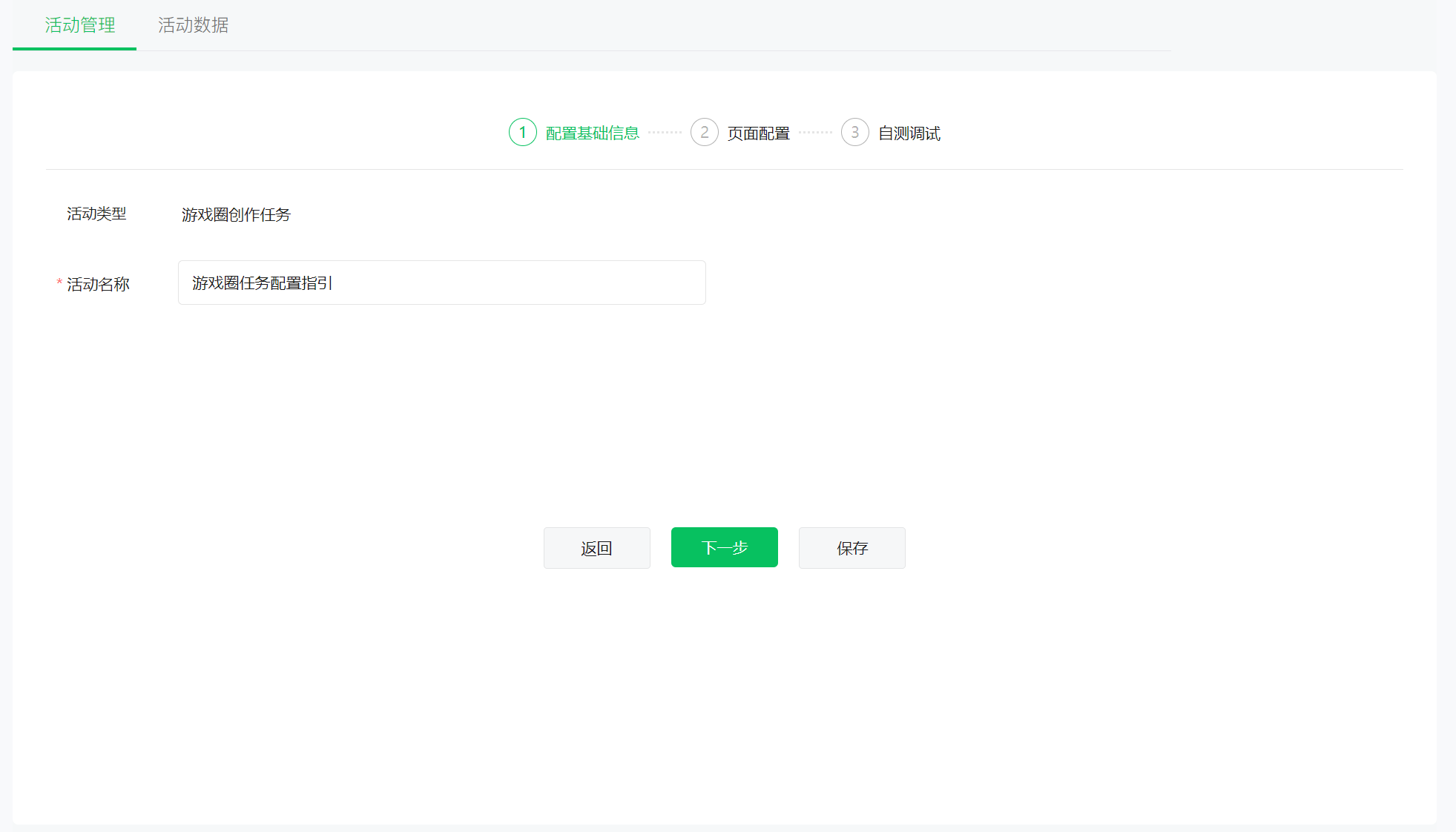Click the step 2 circle icon
The height and width of the screenshot is (832, 1456).
[705, 132]
